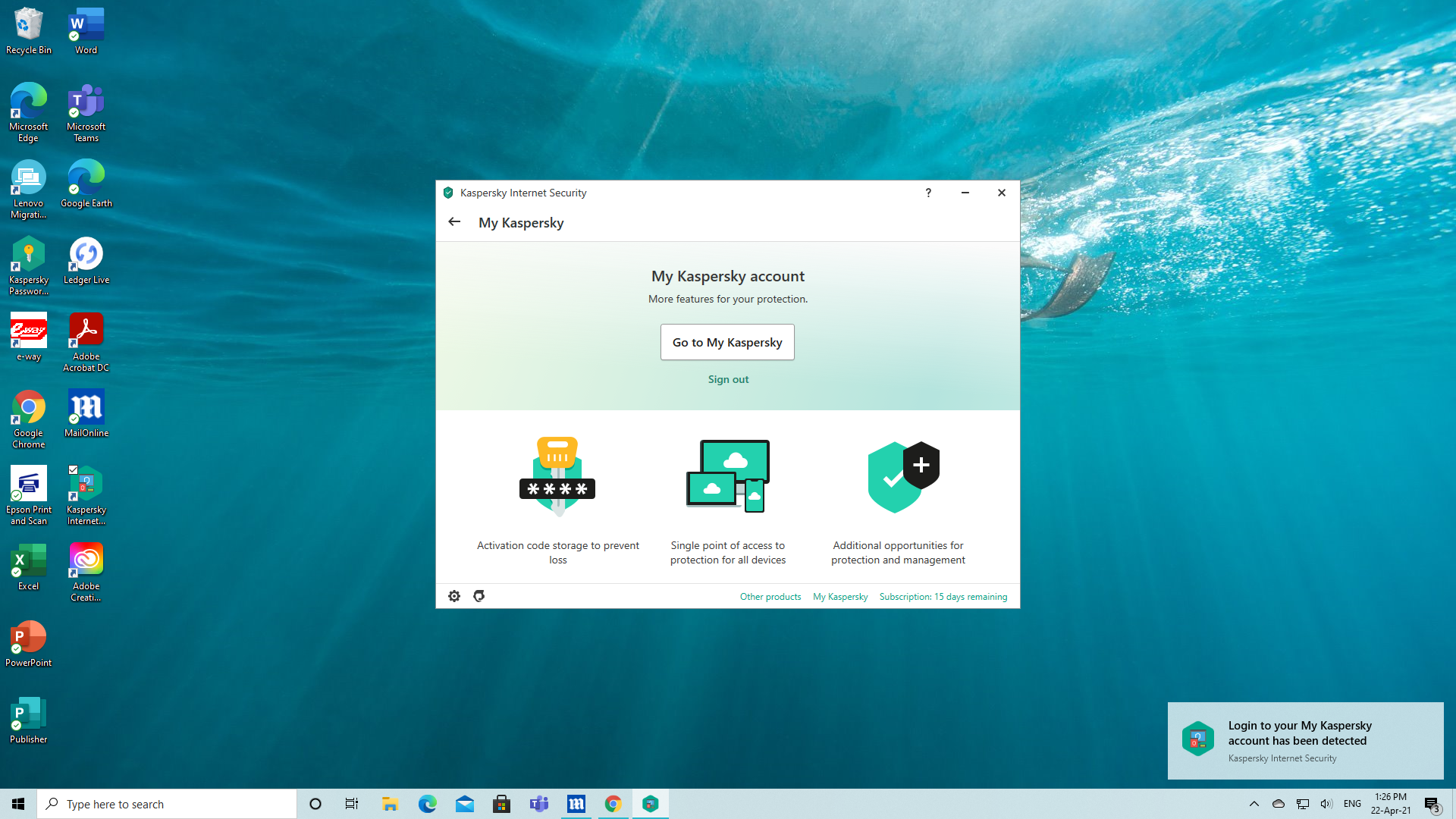The height and width of the screenshot is (819, 1456).
Task: Click the activation code storage key icon
Action: [x=557, y=476]
